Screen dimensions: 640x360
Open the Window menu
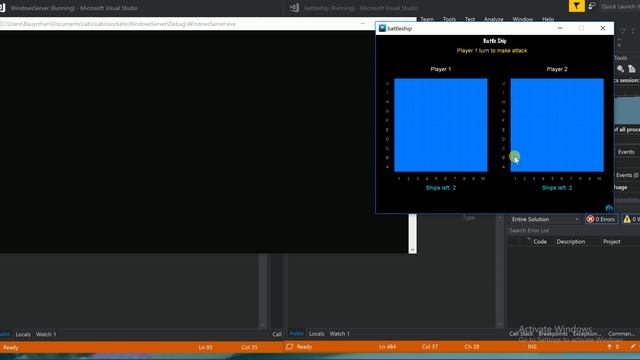522,19
